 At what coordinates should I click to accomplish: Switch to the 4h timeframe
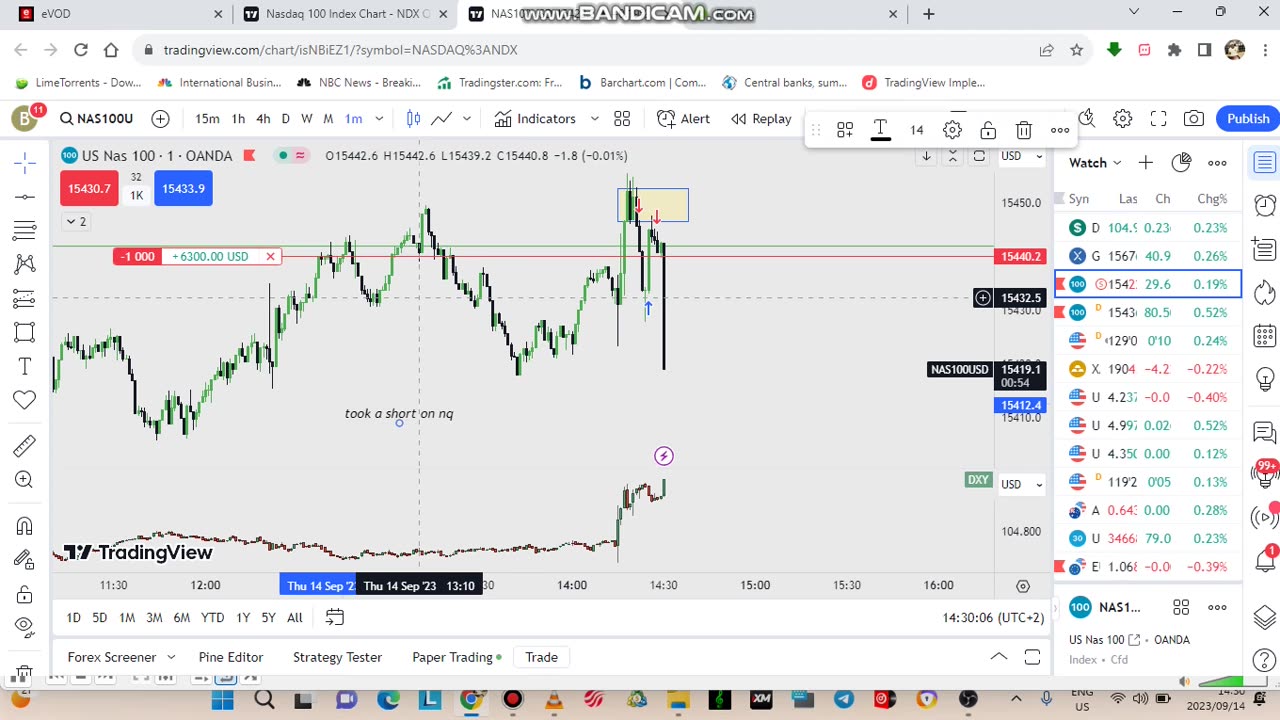[x=263, y=119]
